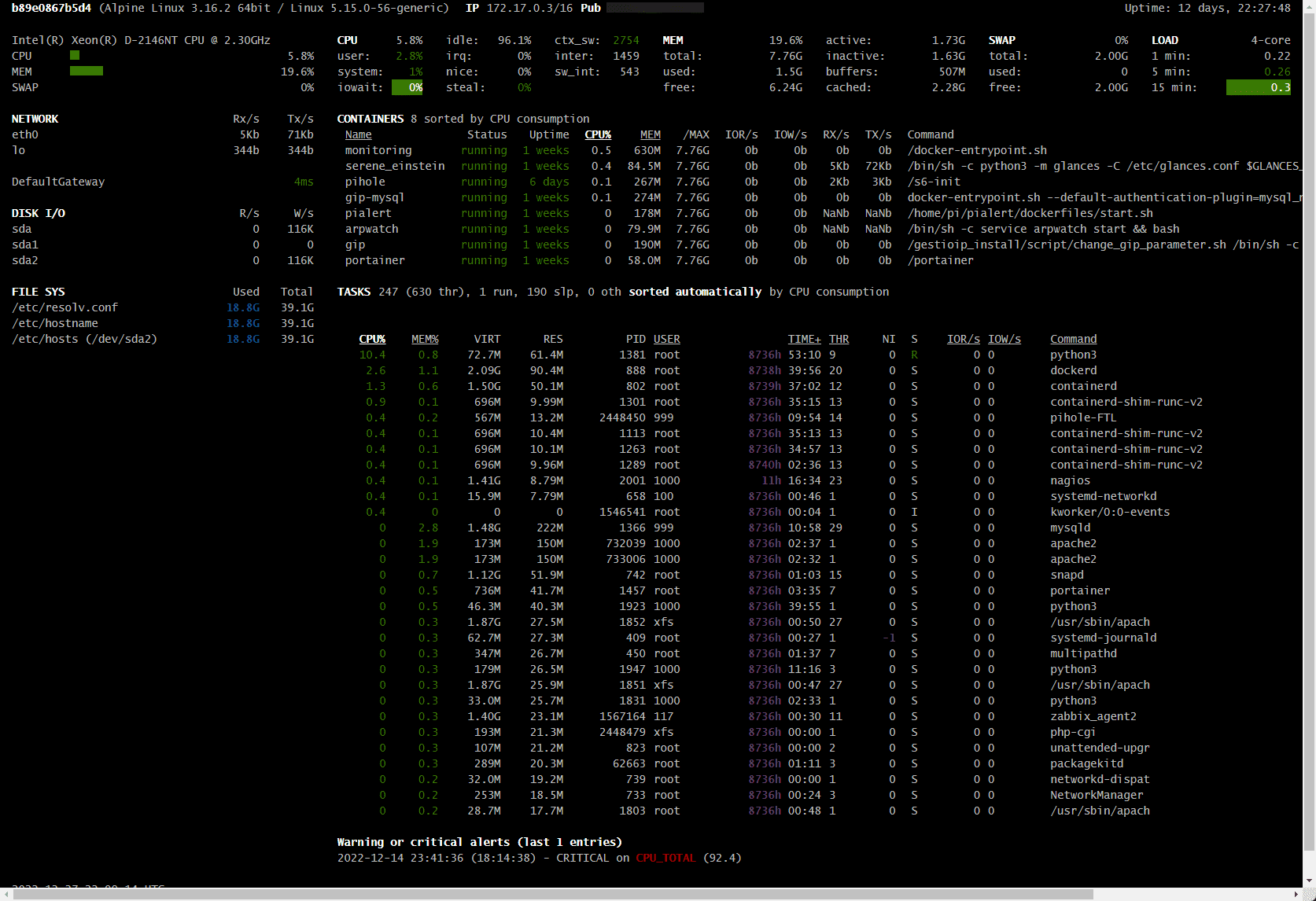Click the TIME+ column header in process list
Screen dimensions: 1316x901
804,339
